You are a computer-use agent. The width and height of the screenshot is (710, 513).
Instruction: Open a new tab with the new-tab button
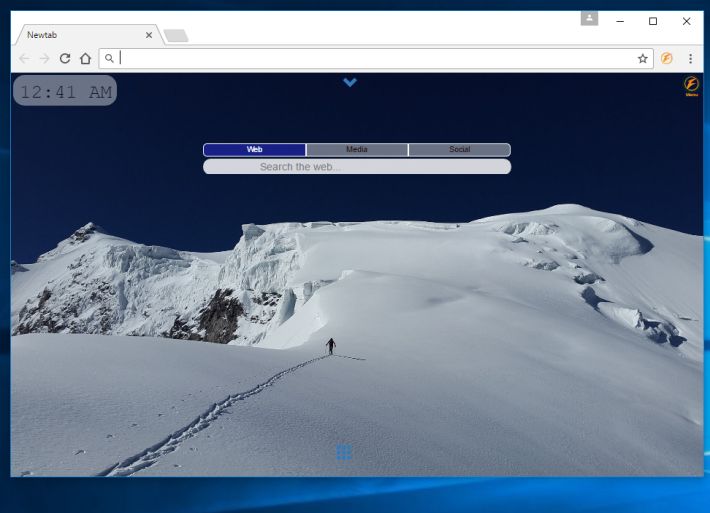176,36
